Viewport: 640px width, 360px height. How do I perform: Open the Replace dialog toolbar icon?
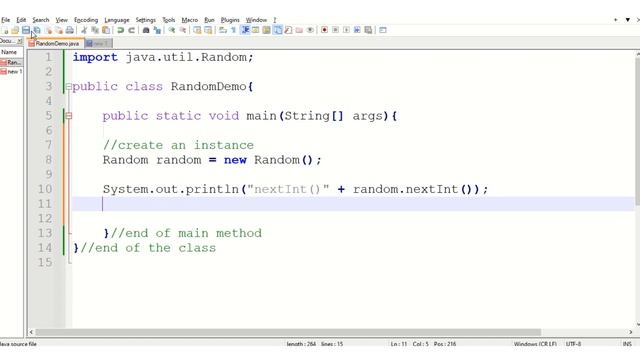[x=157, y=30]
